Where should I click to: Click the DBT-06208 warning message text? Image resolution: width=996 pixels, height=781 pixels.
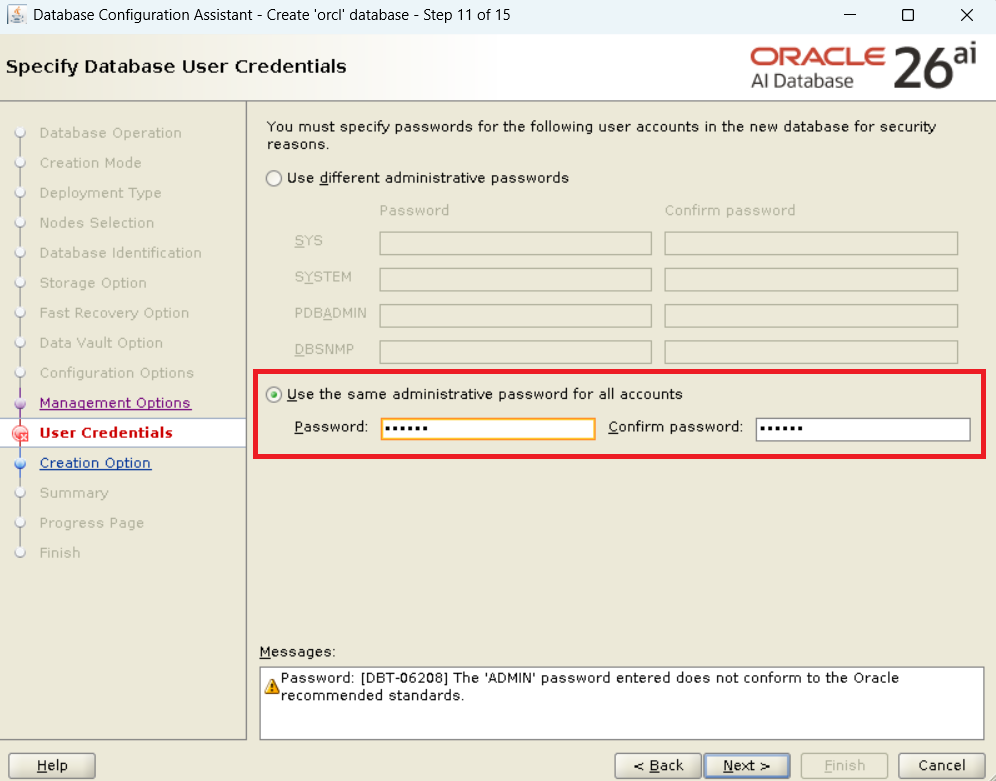point(590,686)
